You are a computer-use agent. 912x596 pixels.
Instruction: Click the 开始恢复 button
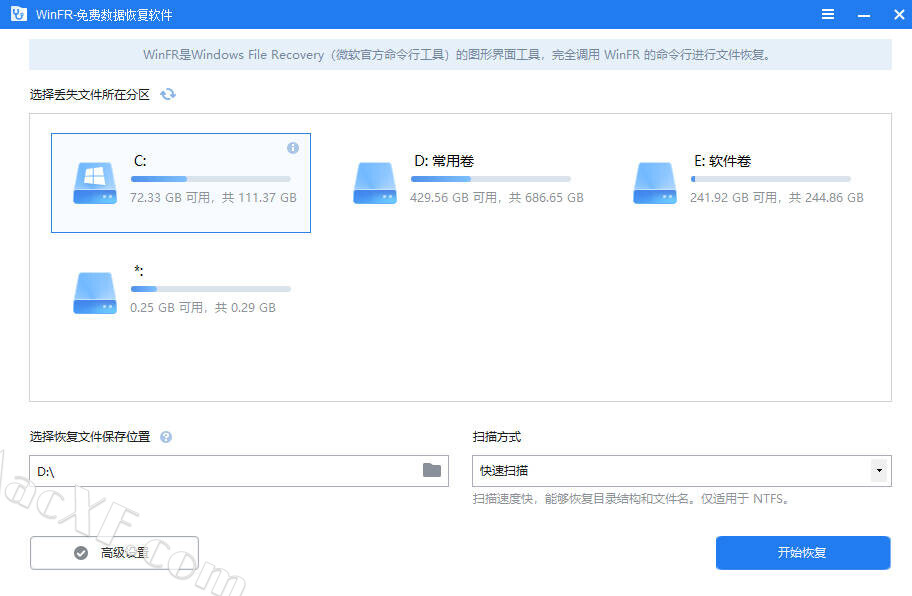point(802,552)
